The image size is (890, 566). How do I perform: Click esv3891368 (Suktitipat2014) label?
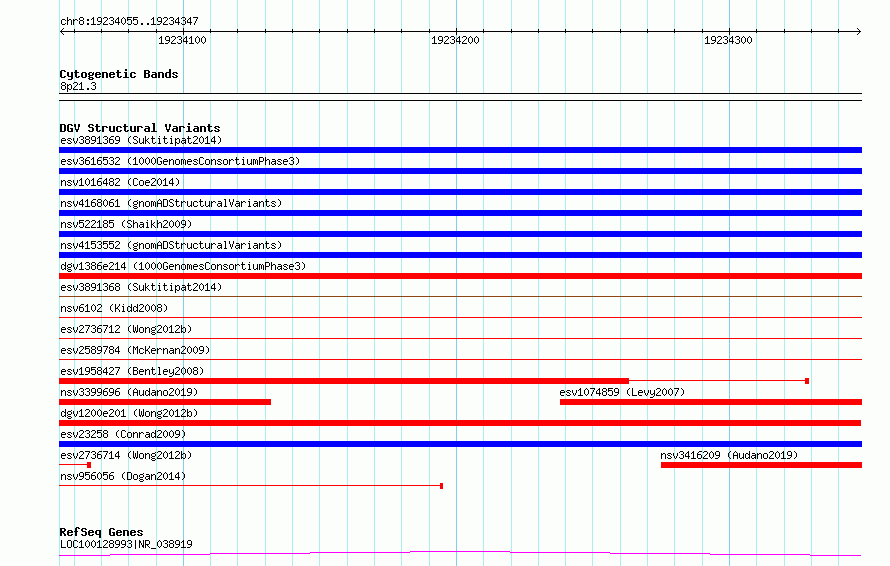[x=141, y=287]
